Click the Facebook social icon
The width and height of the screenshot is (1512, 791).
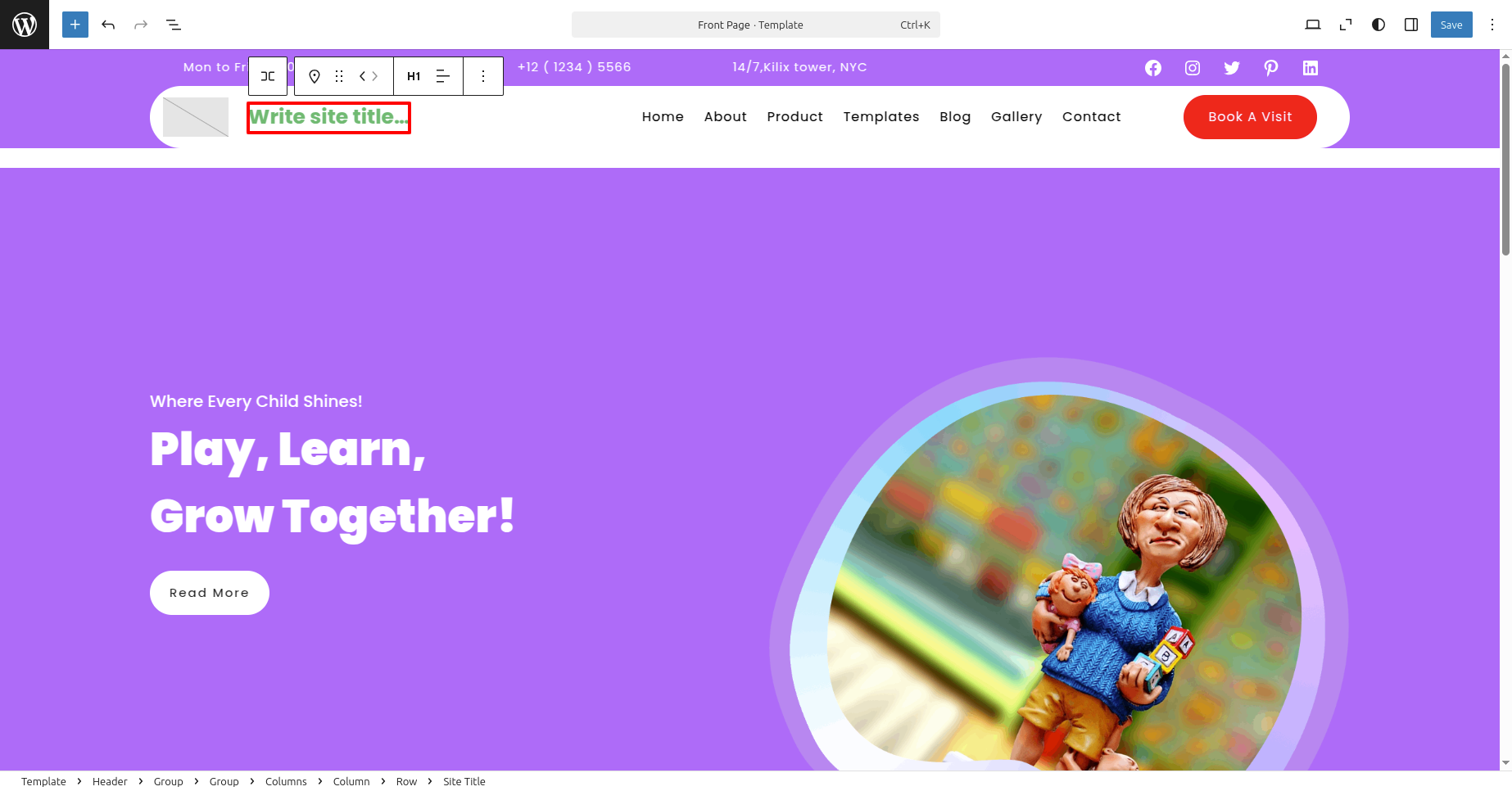(1153, 68)
